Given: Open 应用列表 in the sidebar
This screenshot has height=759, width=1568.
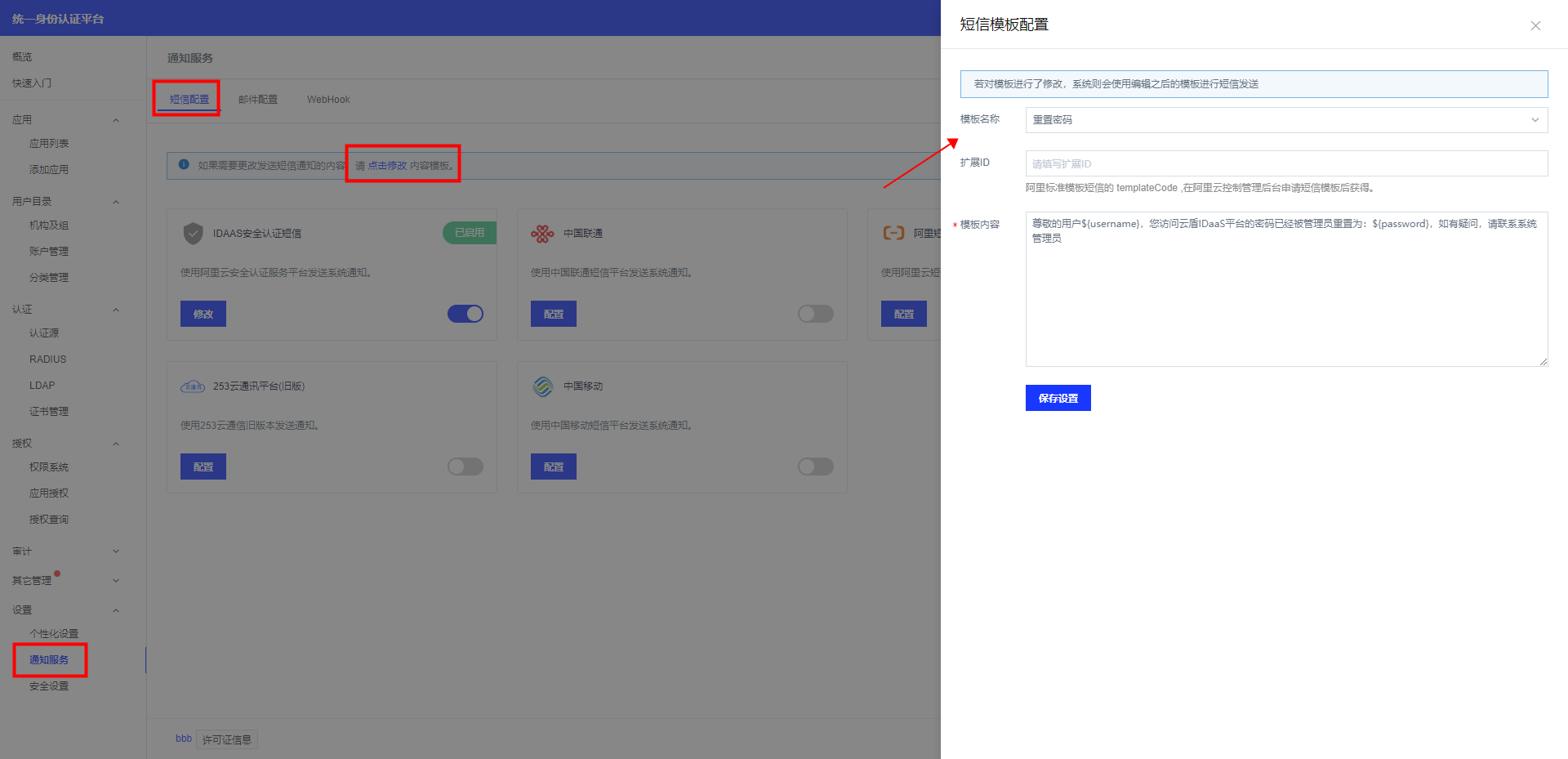Looking at the screenshot, I should point(49,144).
